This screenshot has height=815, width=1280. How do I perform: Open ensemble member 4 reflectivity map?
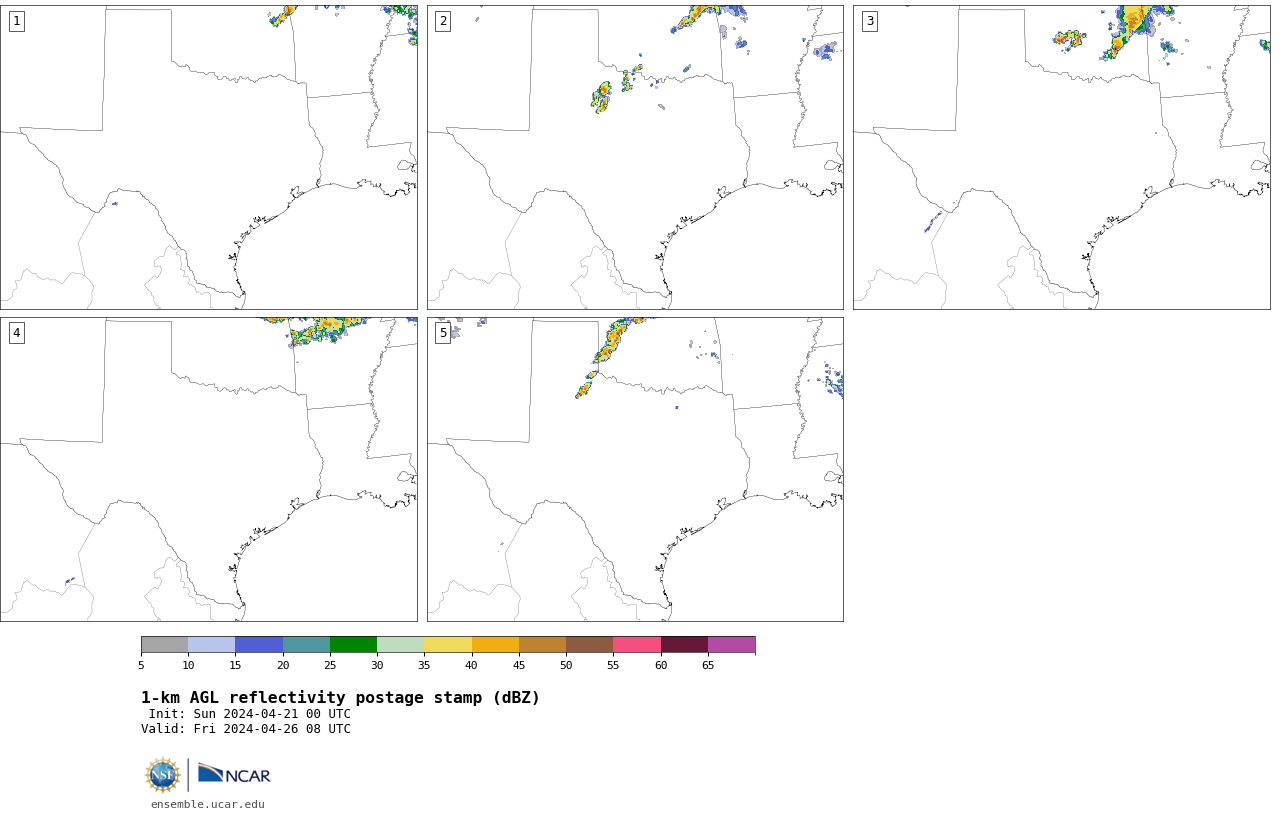tap(209, 469)
